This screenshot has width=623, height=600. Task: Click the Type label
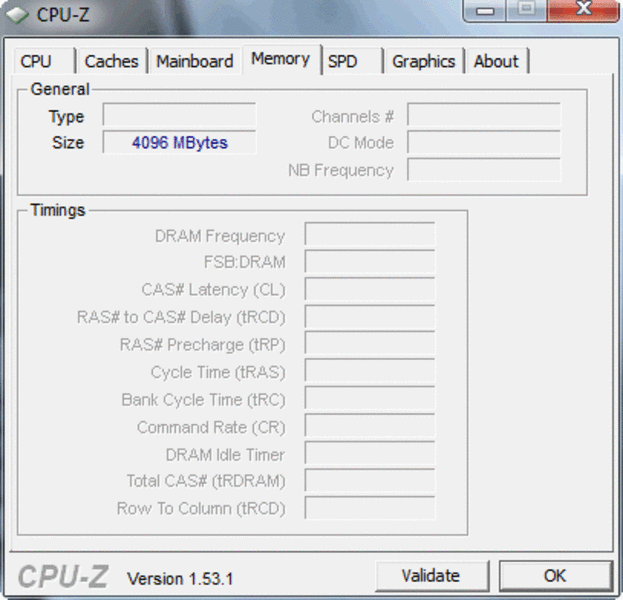point(66,117)
